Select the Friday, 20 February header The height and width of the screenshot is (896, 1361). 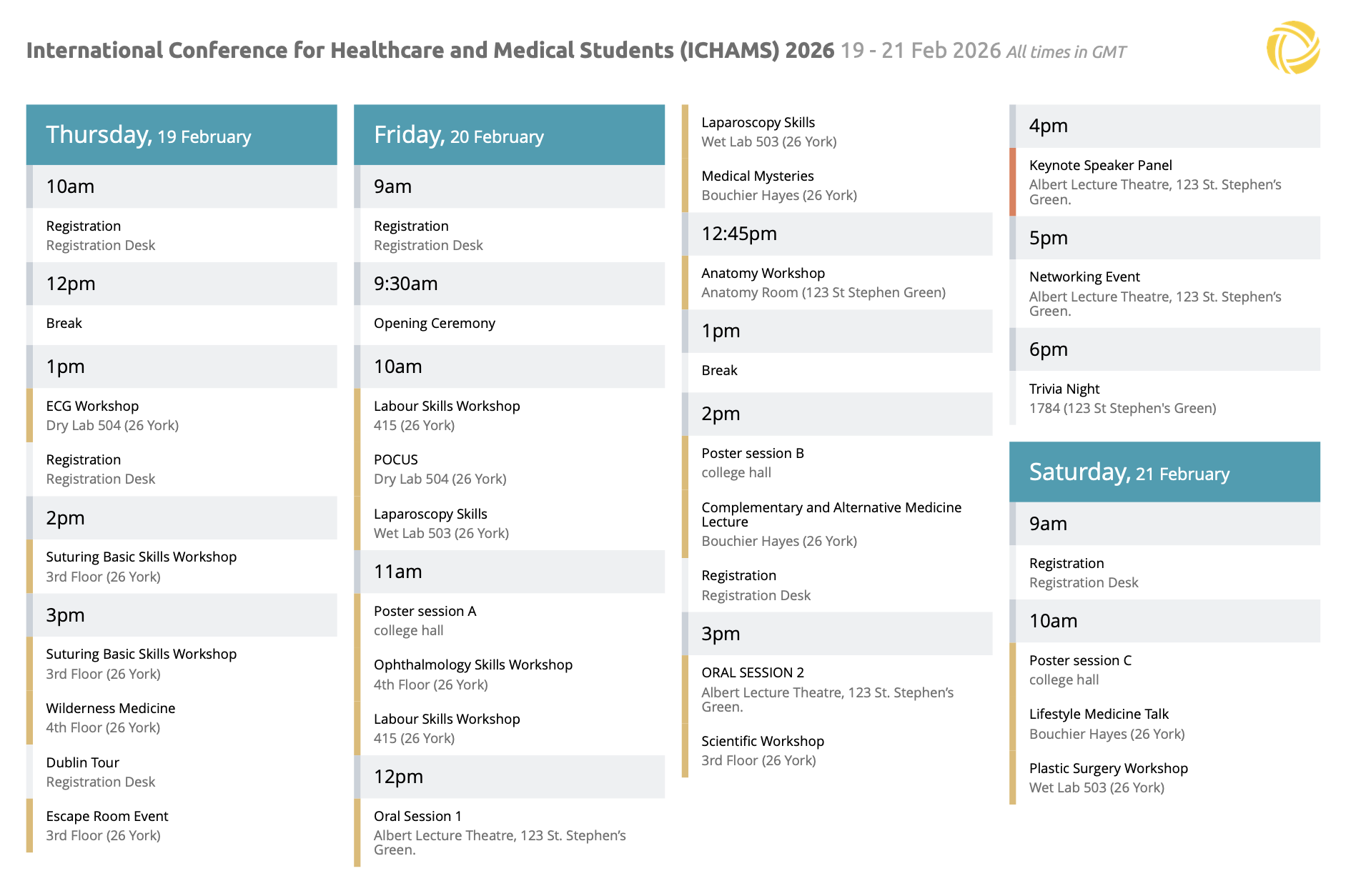(509, 135)
